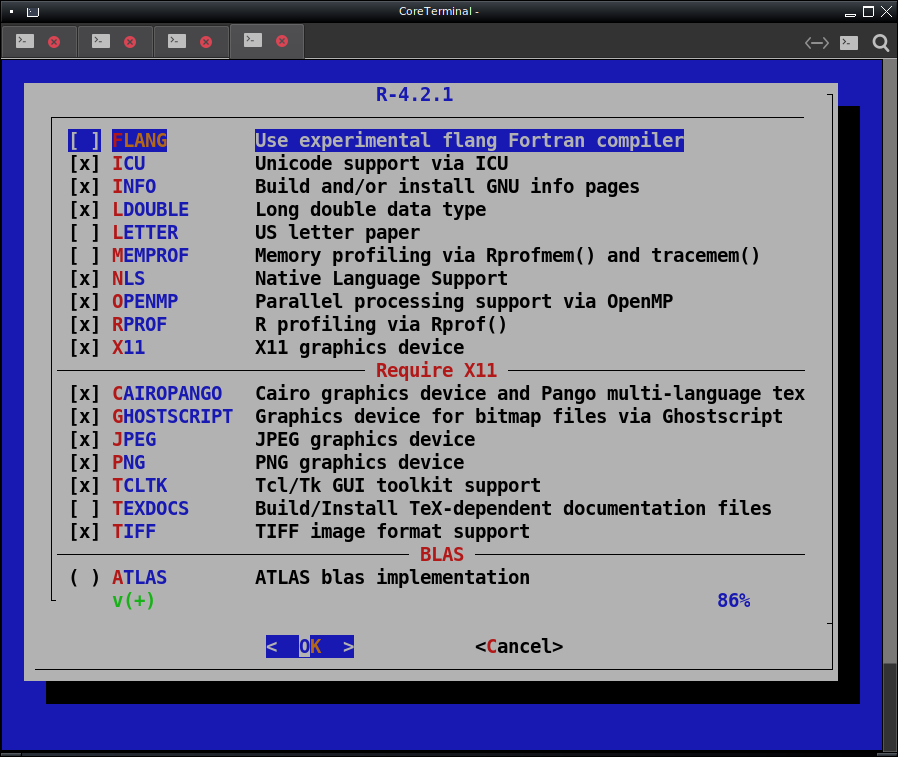The width and height of the screenshot is (898, 757).
Task: Toggle the GHOSTSCRIPT checkbox
Action: pyautogui.click(x=84, y=416)
